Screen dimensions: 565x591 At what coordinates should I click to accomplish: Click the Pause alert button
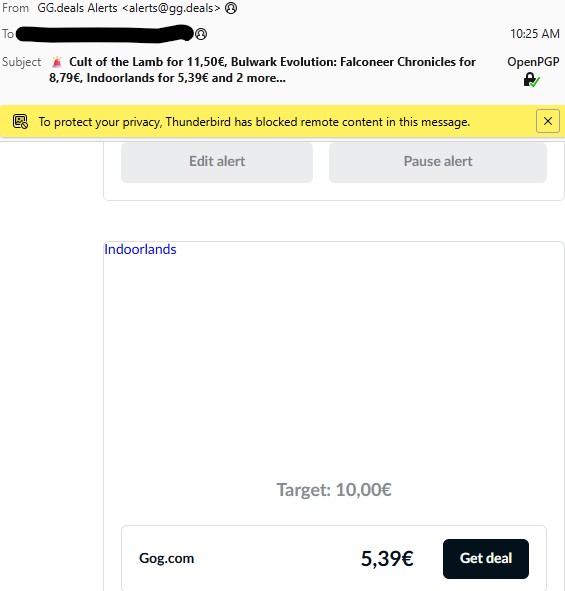coord(438,162)
